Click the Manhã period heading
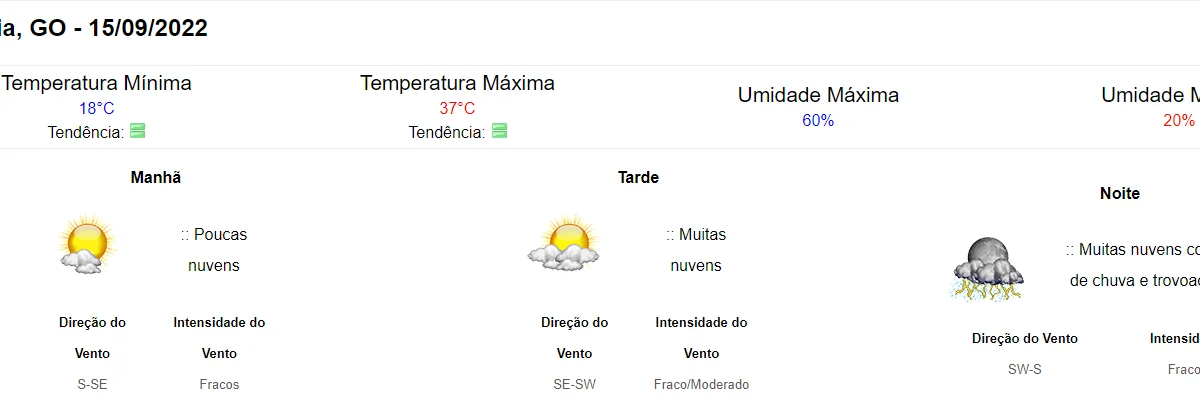The width and height of the screenshot is (1200, 413). [156, 177]
